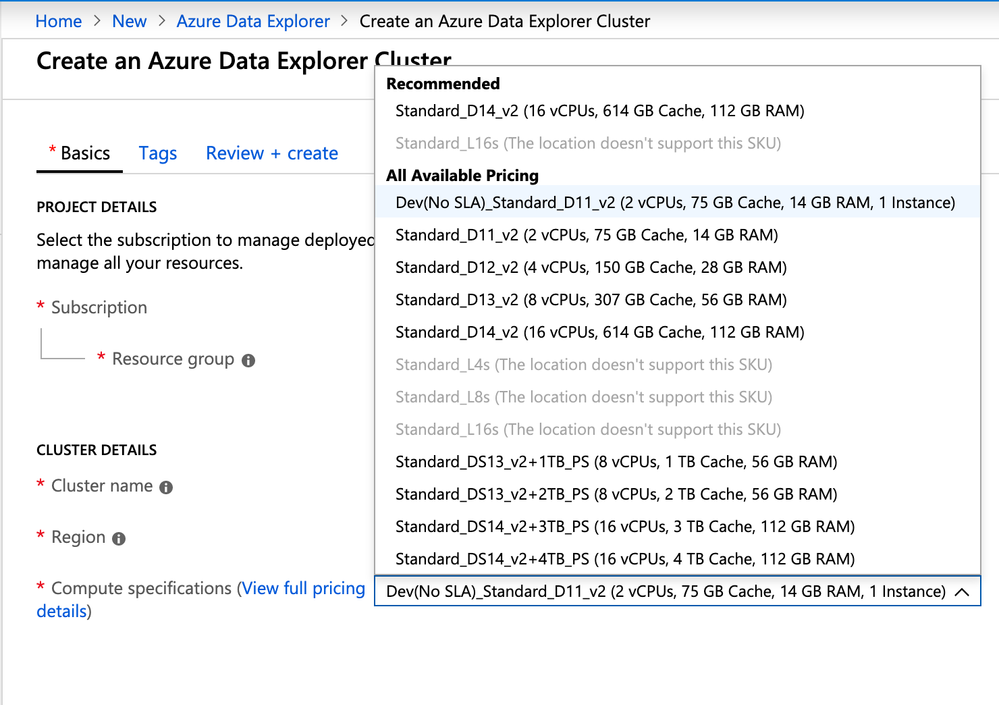Open the Azure Data Explorer breadcrumb
The width and height of the screenshot is (999, 705).
tap(253, 21)
